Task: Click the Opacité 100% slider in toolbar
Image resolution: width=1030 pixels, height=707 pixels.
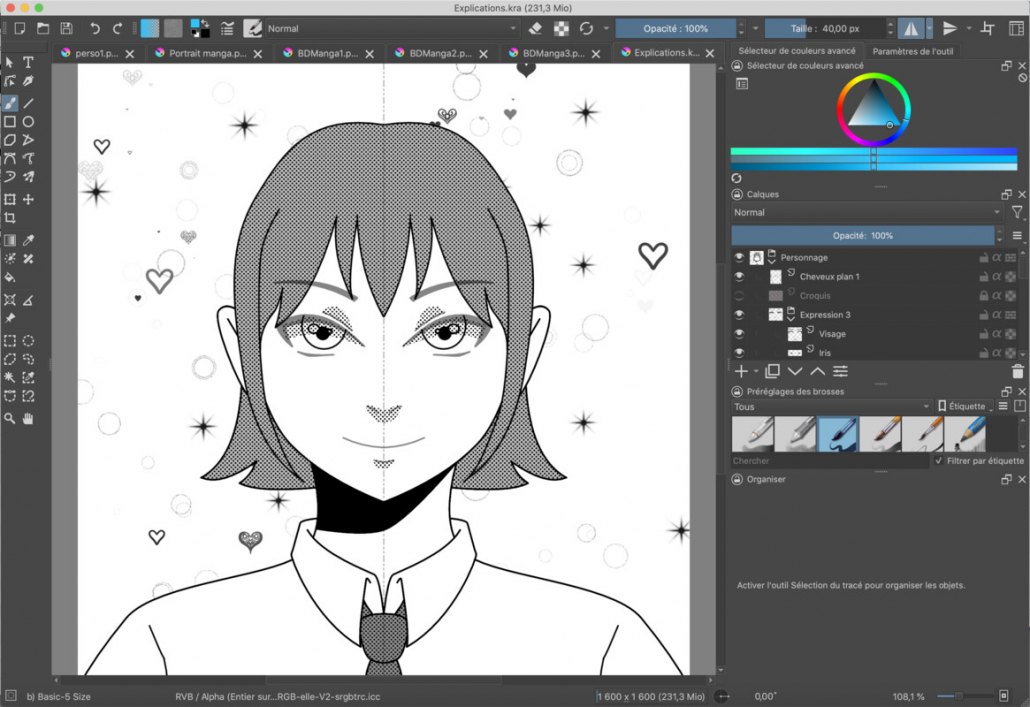Action: click(x=675, y=29)
